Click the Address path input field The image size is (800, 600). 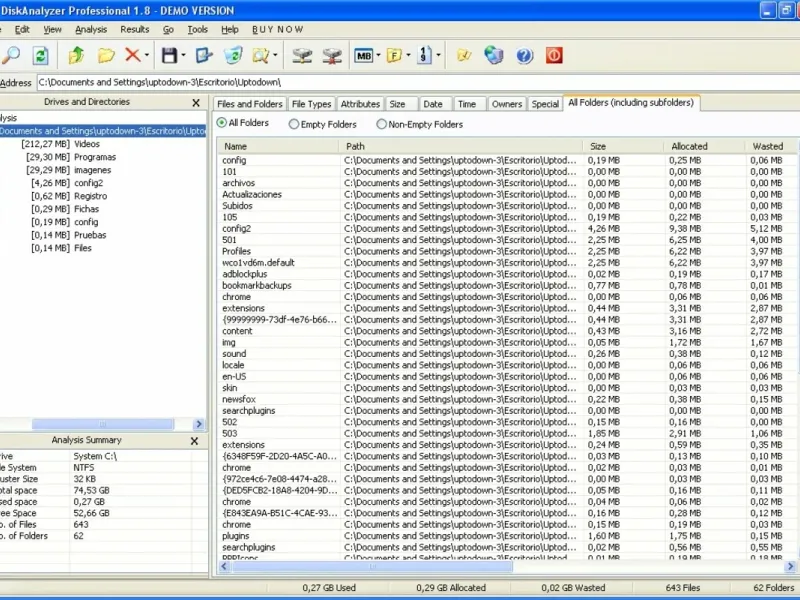(400, 82)
